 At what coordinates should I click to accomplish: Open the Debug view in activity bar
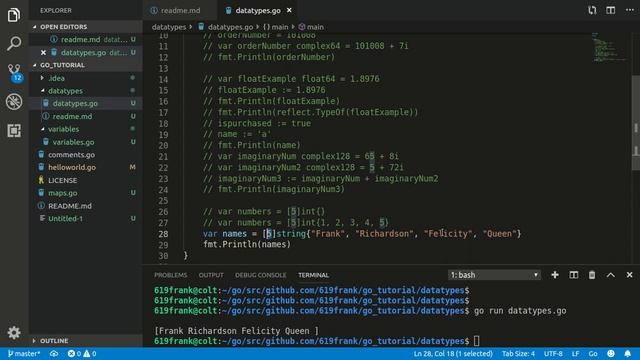point(14,102)
